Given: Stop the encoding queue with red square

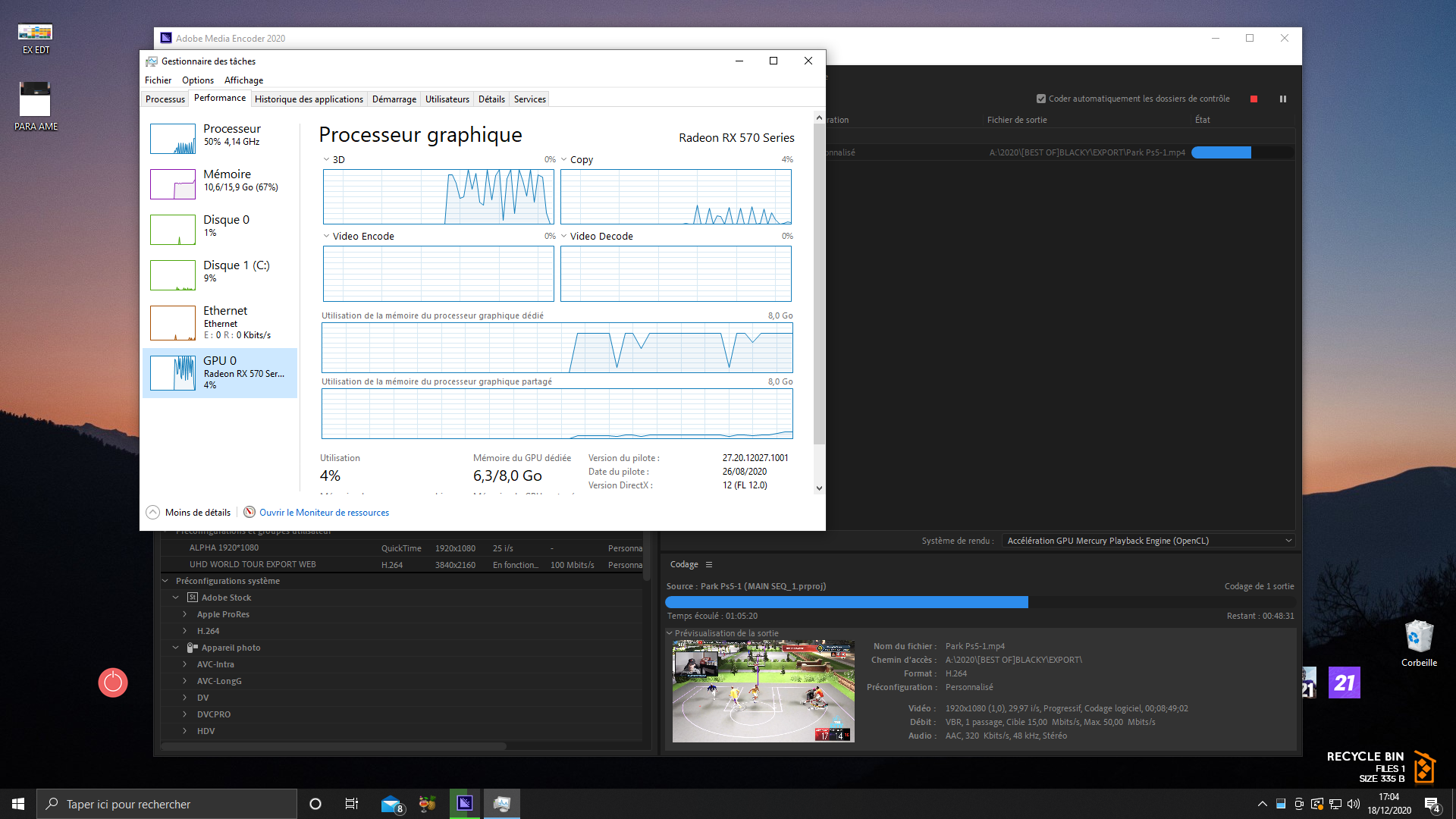Looking at the screenshot, I should tap(1254, 99).
